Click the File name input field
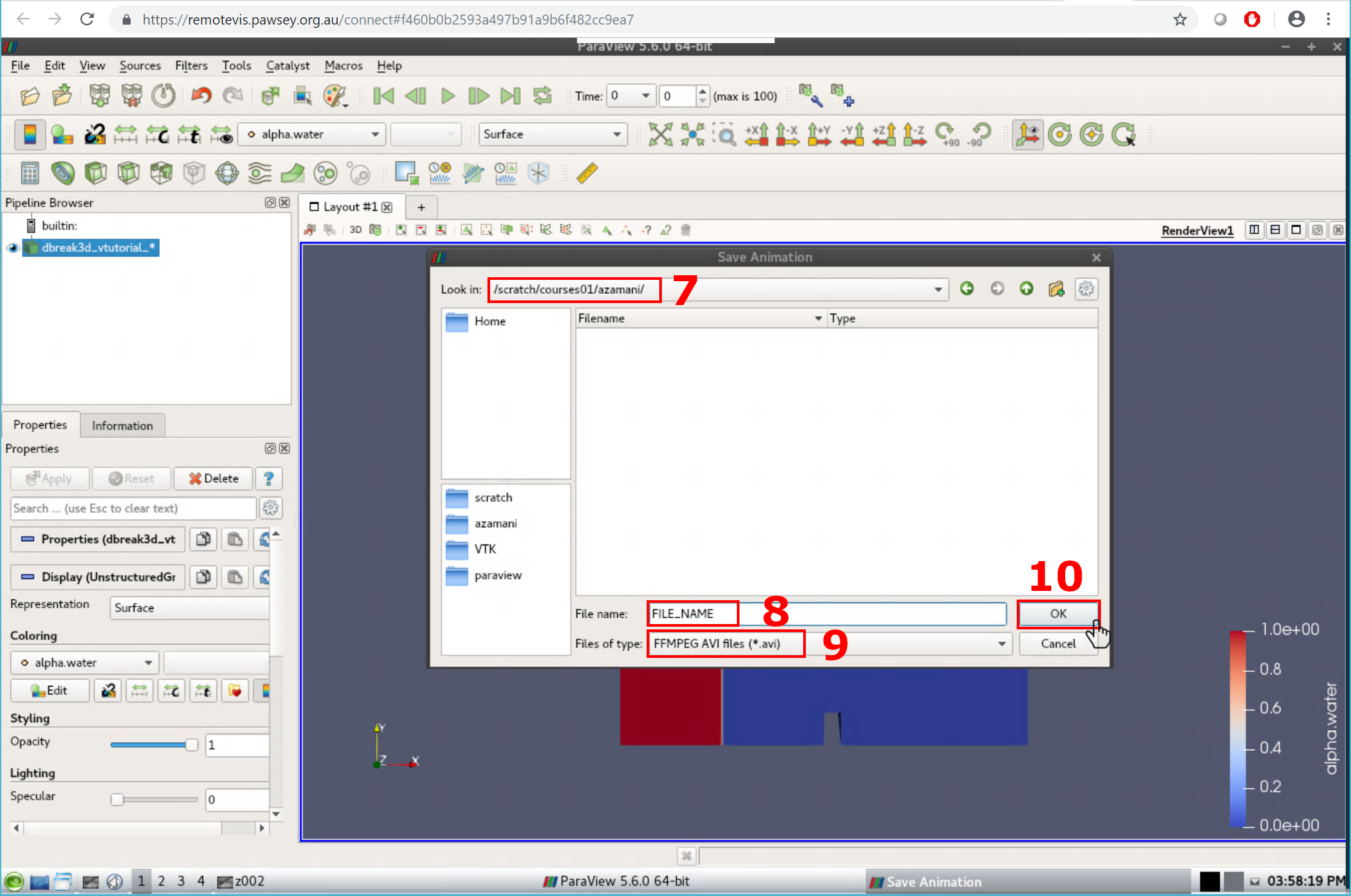Image resolution: width=1351 pixels, height=896 pixels. click(x=826, y=613)
